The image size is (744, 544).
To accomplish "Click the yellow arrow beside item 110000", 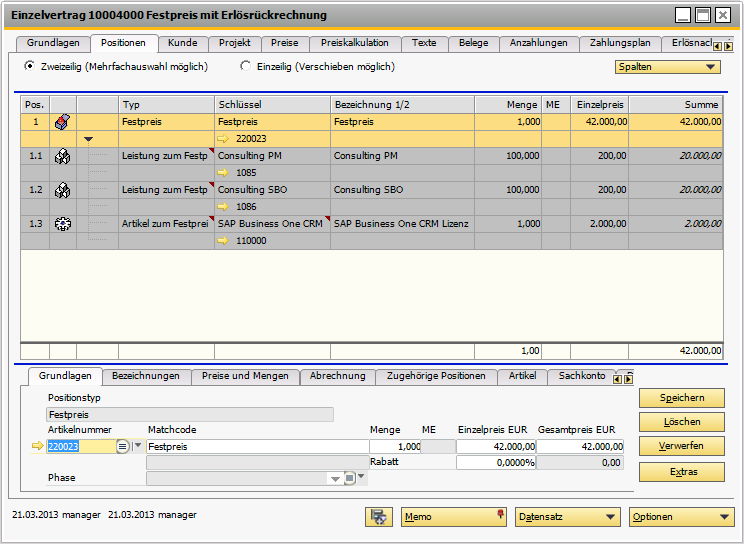I will 223,241.
